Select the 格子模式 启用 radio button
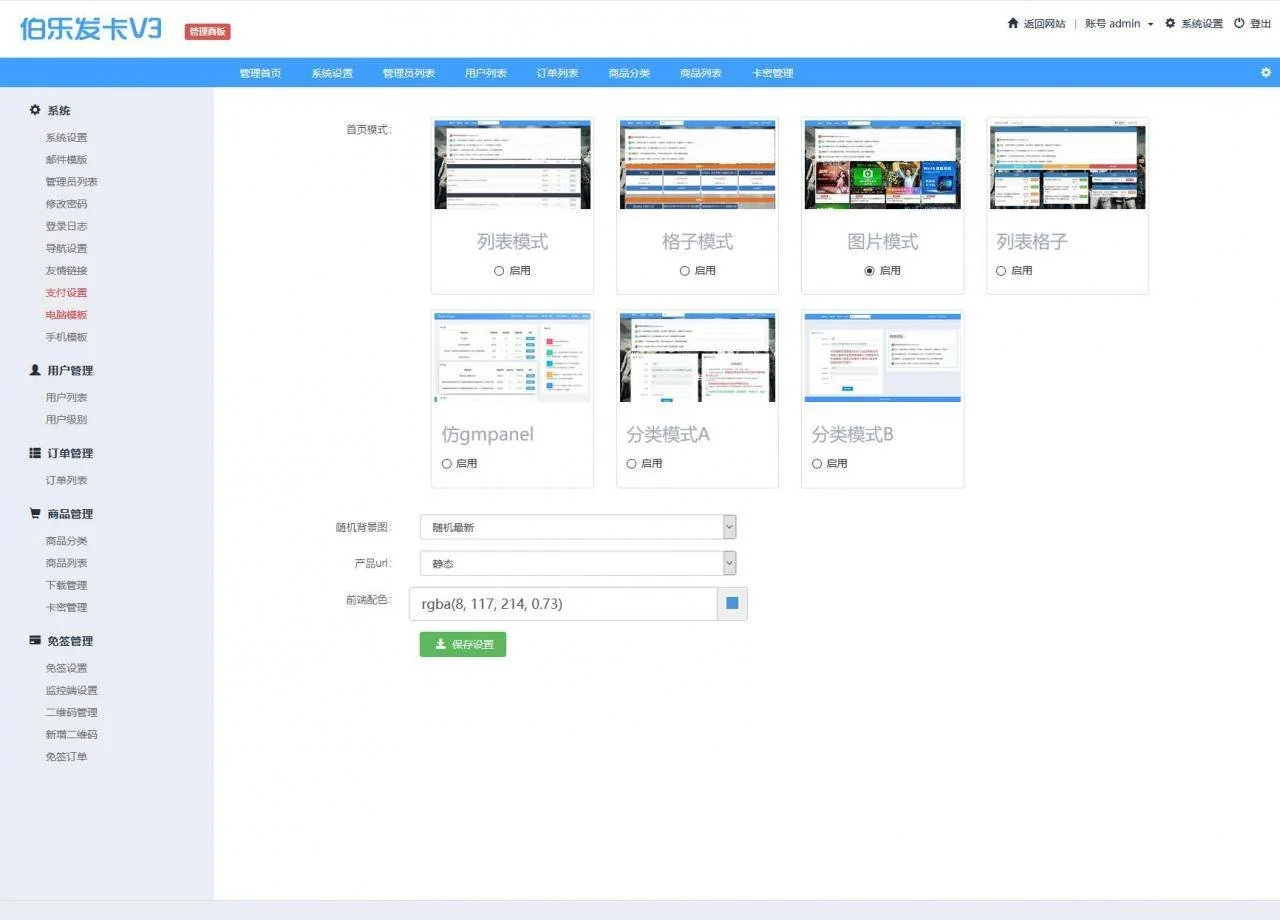This screenshot has width=1280, height=920. (685, 271)
